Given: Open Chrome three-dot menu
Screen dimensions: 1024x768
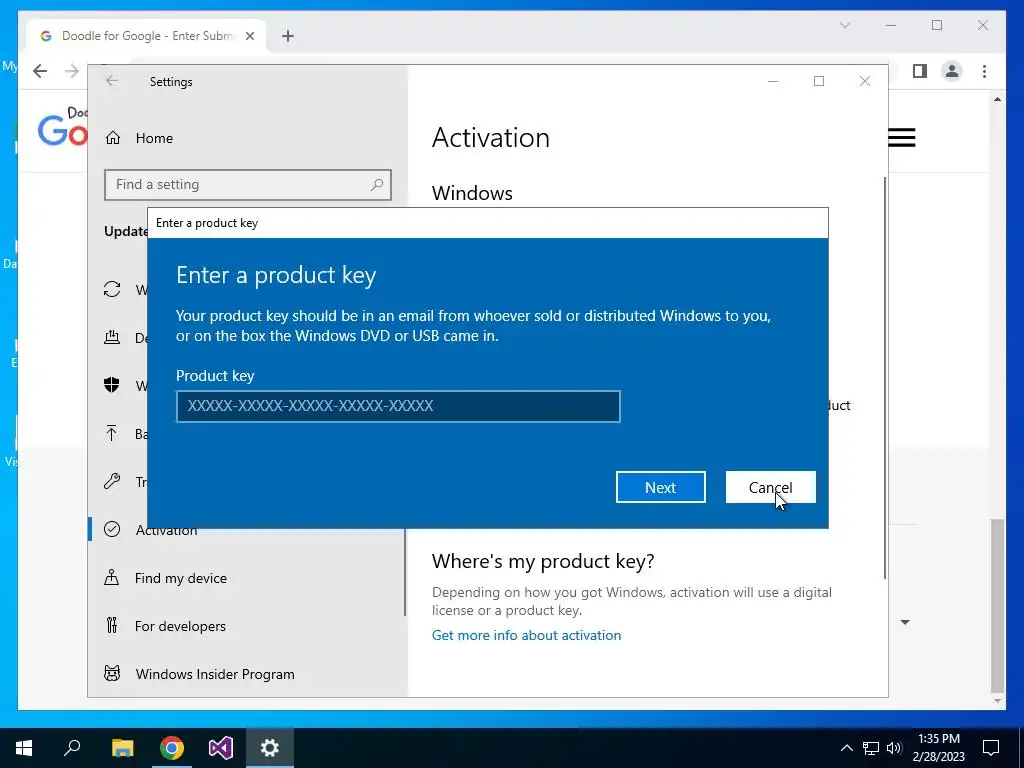Looking at the screenshot, I should [x=984, y=71].
